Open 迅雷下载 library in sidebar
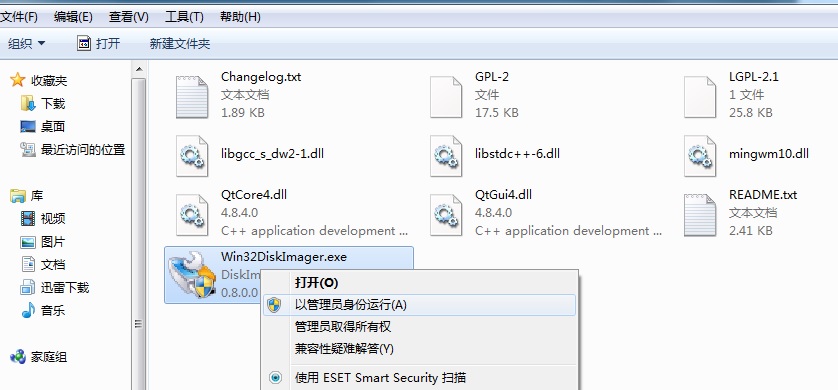838x390 pixels. [65, 287]
